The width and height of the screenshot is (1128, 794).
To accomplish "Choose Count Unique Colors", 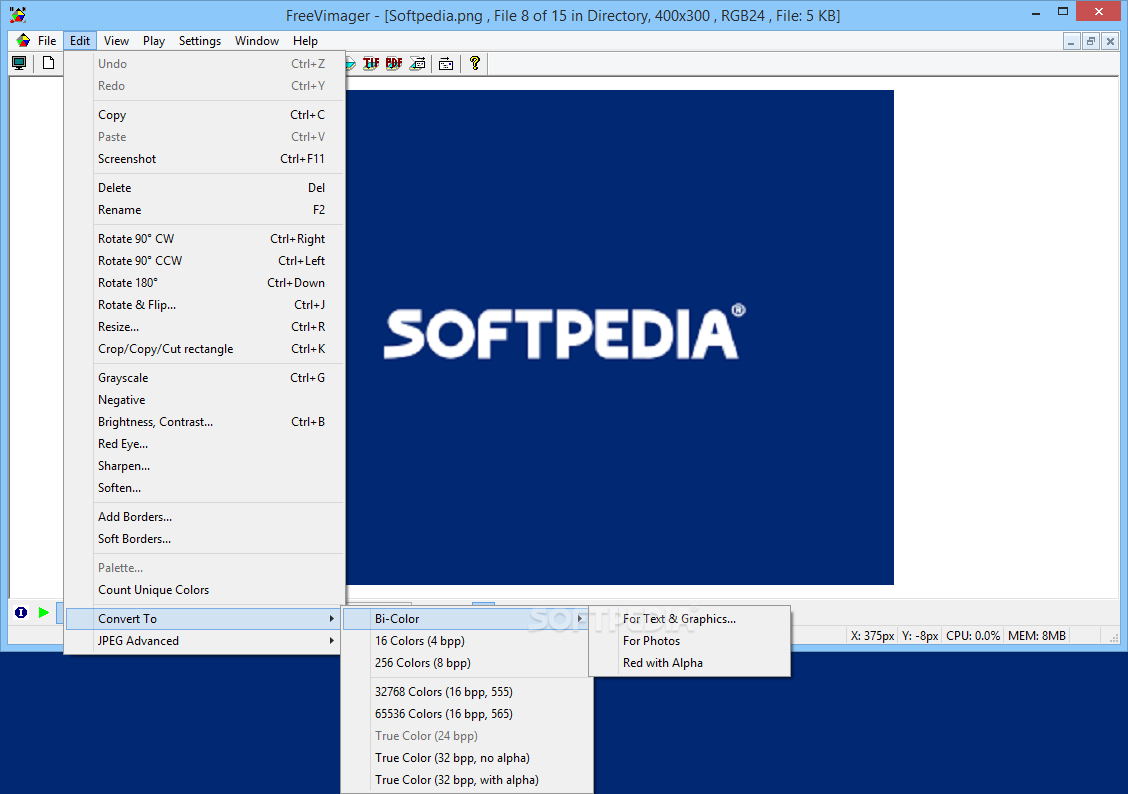I will point(205,590).
